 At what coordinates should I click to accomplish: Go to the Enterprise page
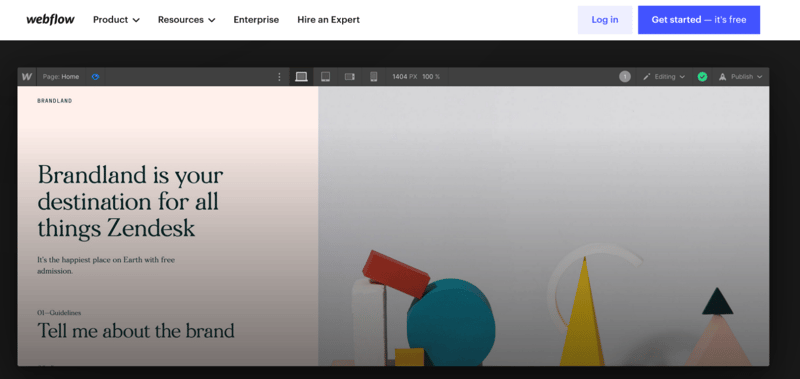click(256, 20)
